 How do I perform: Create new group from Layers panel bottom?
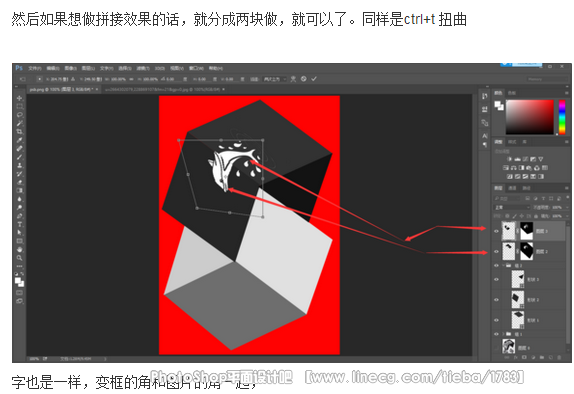pyautogui.click(x=541, y=357)
